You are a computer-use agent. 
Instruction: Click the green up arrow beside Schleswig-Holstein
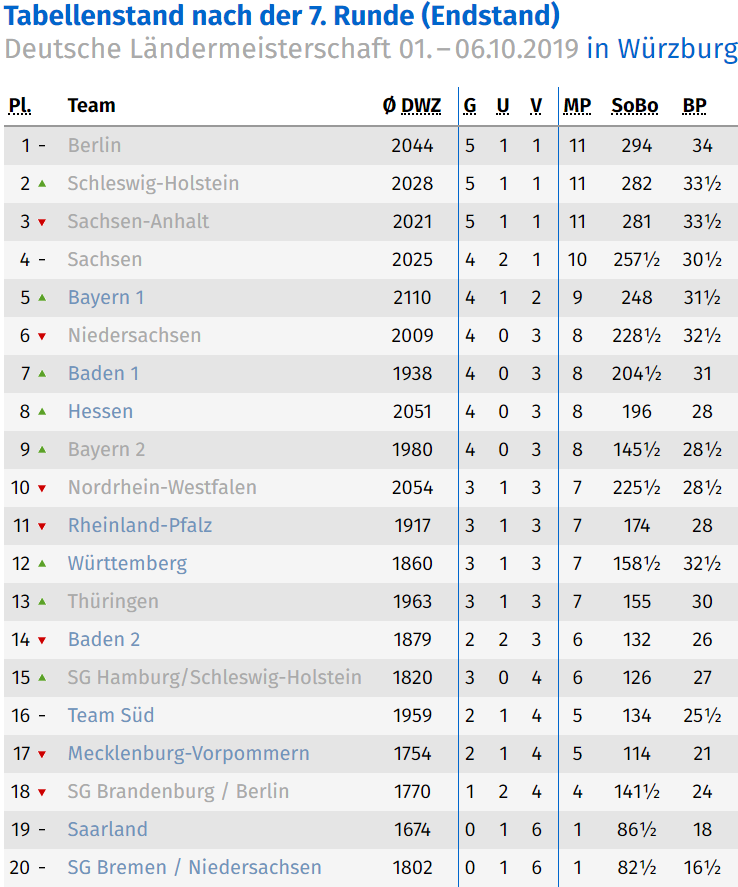(x=42, y=183)
